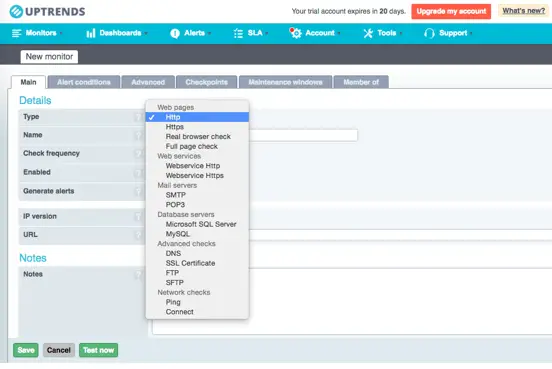
Task: Switch to the Member of tab
Action: (x=361, y=82)
